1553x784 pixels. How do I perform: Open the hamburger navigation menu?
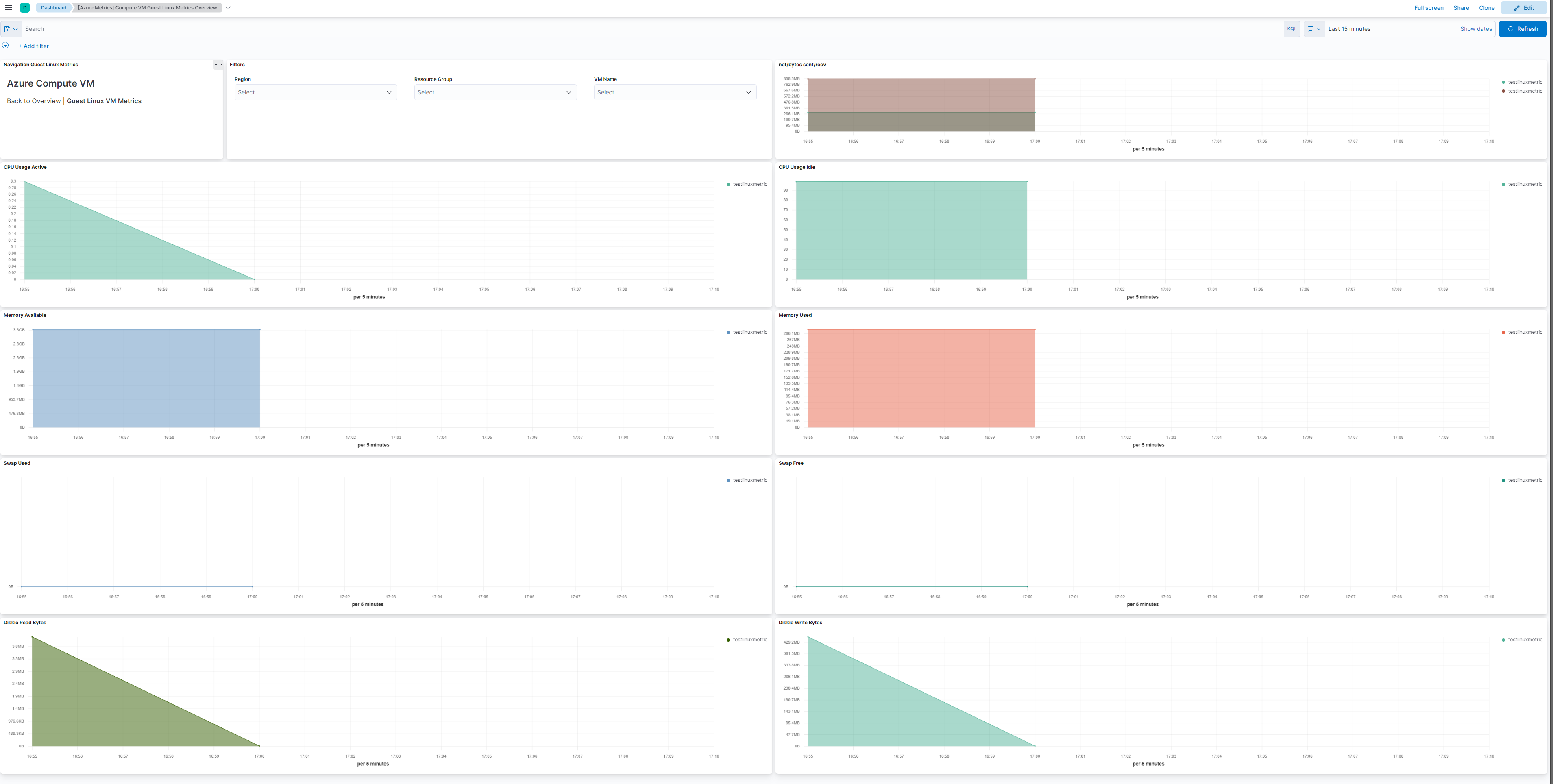tap(9, 8)
